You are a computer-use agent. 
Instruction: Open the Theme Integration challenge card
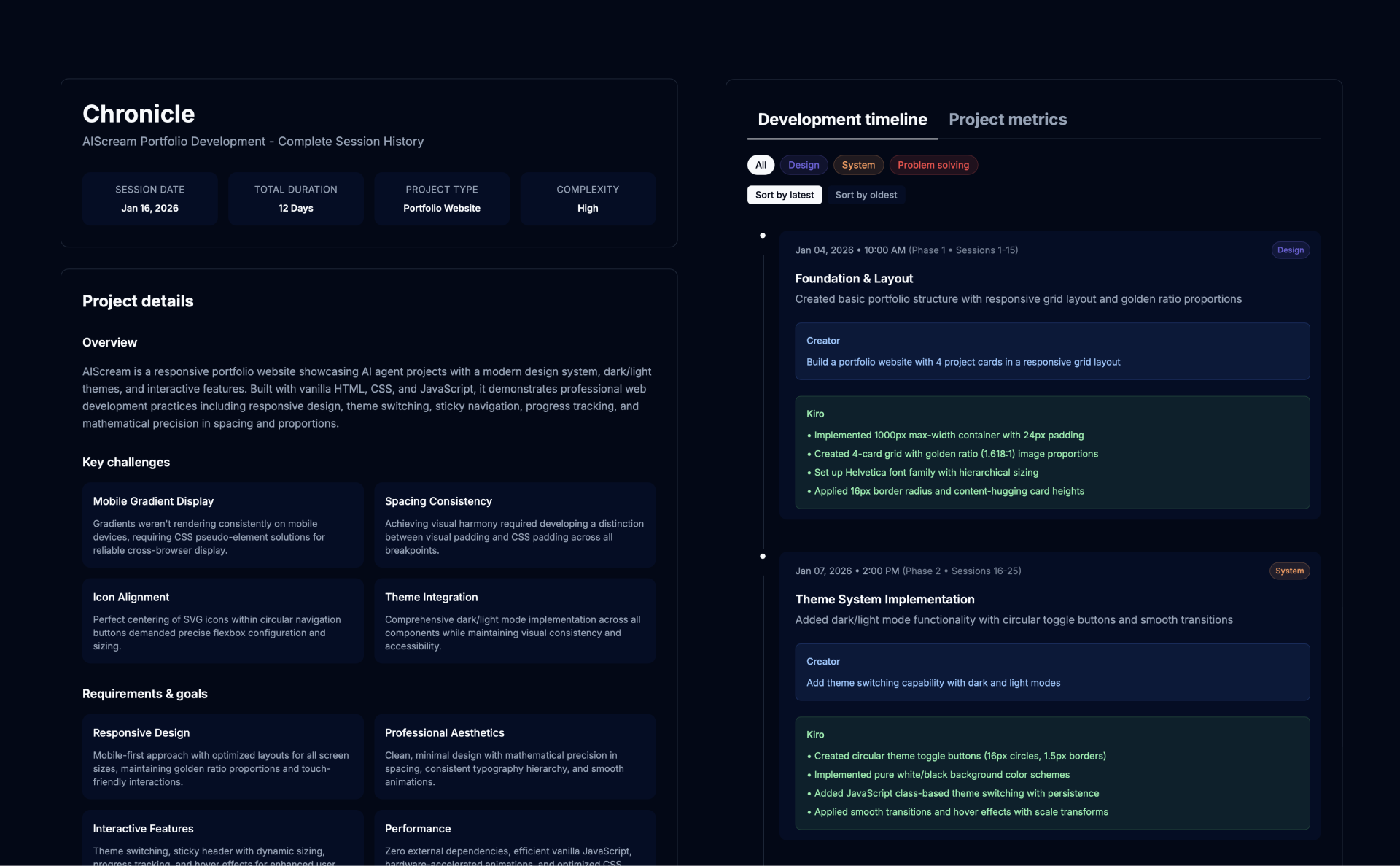tap(515, 620)
